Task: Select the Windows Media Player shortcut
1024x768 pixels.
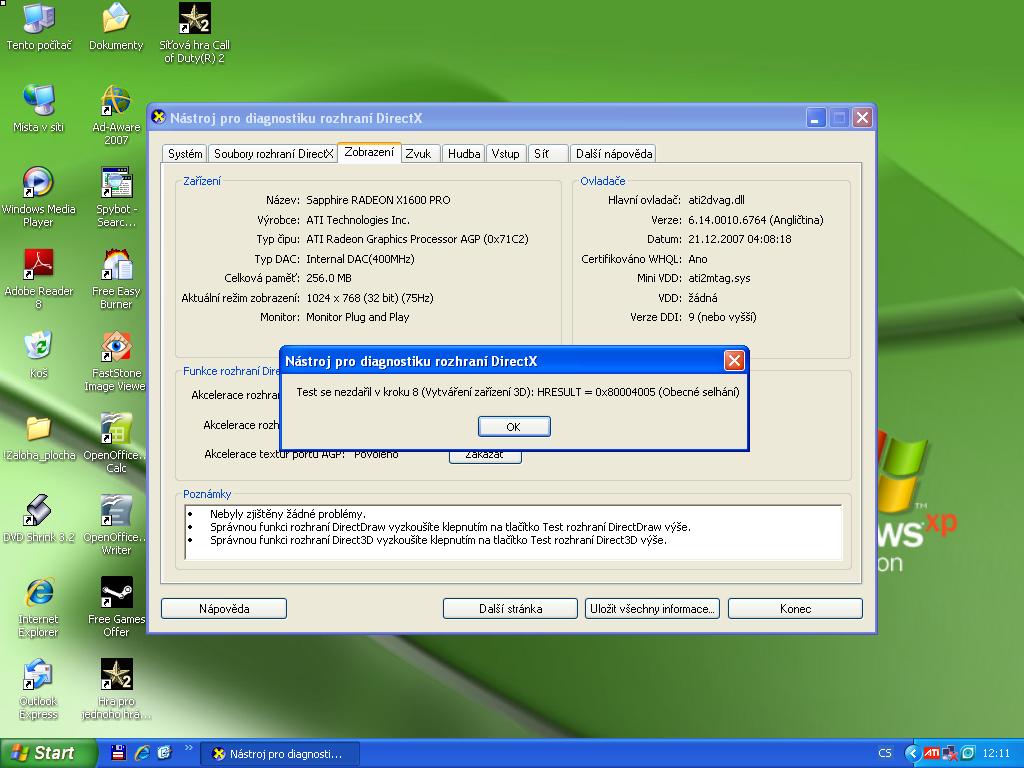Action: point(39,197)
